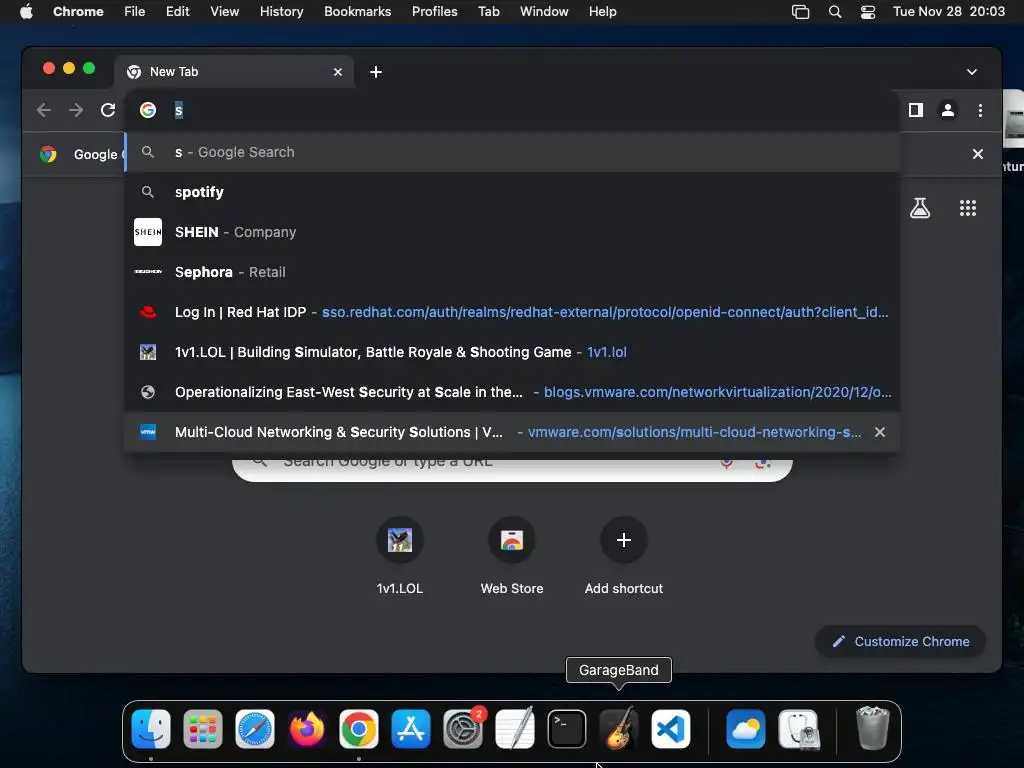Click the voice search microphone icon

(x=726, y=462)
